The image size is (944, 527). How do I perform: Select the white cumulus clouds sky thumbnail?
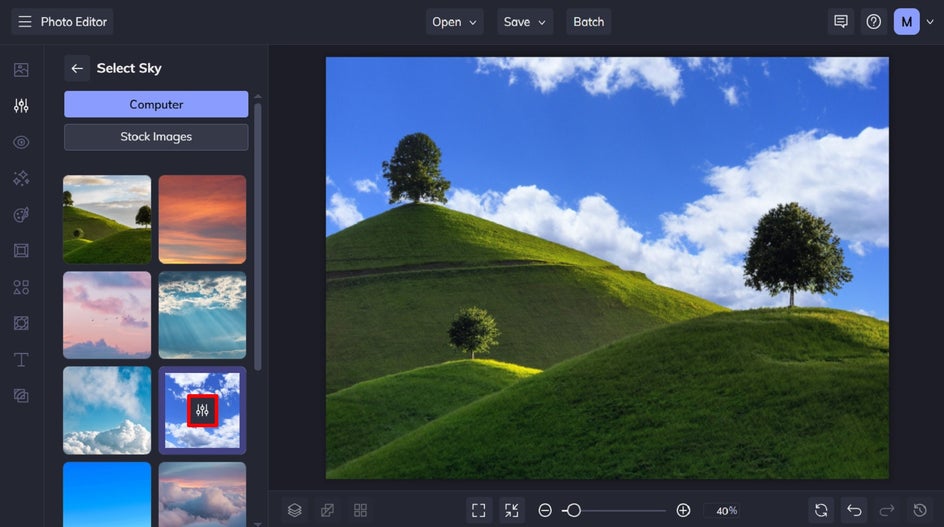107,410
